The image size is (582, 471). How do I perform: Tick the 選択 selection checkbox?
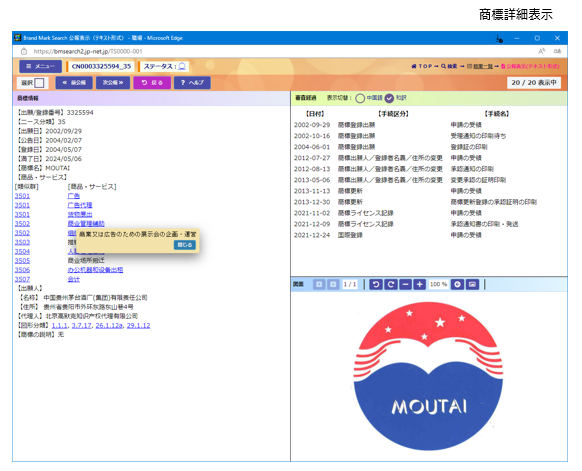point(39,83)
